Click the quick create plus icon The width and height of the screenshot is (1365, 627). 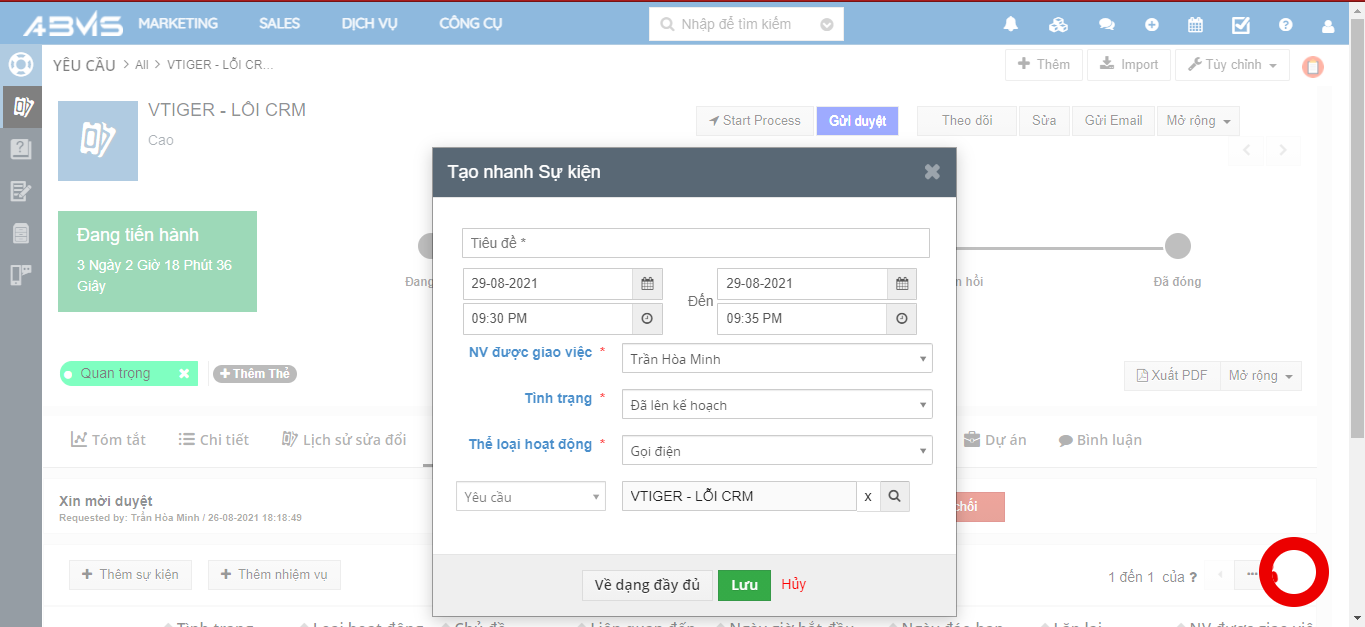tap(1152, 24)
